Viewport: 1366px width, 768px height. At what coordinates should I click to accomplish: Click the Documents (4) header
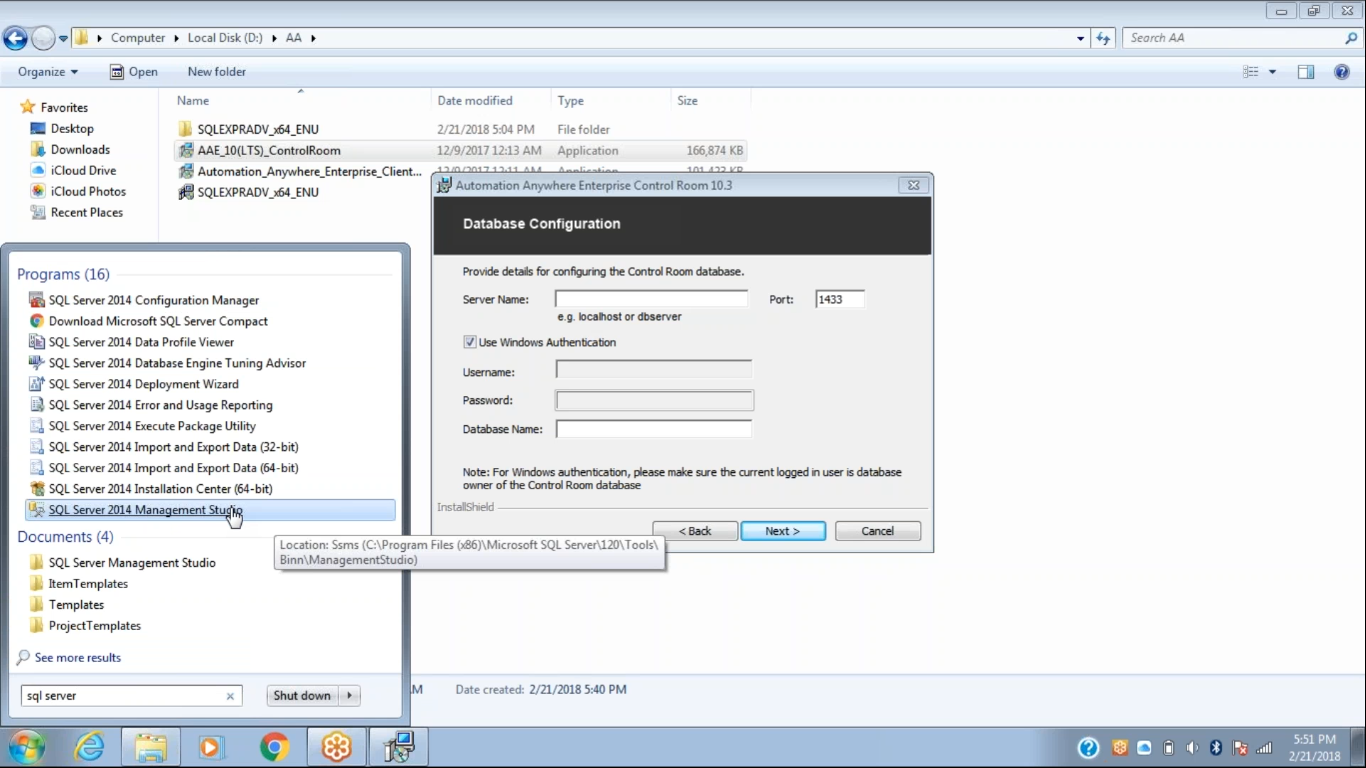coord(65,537)
